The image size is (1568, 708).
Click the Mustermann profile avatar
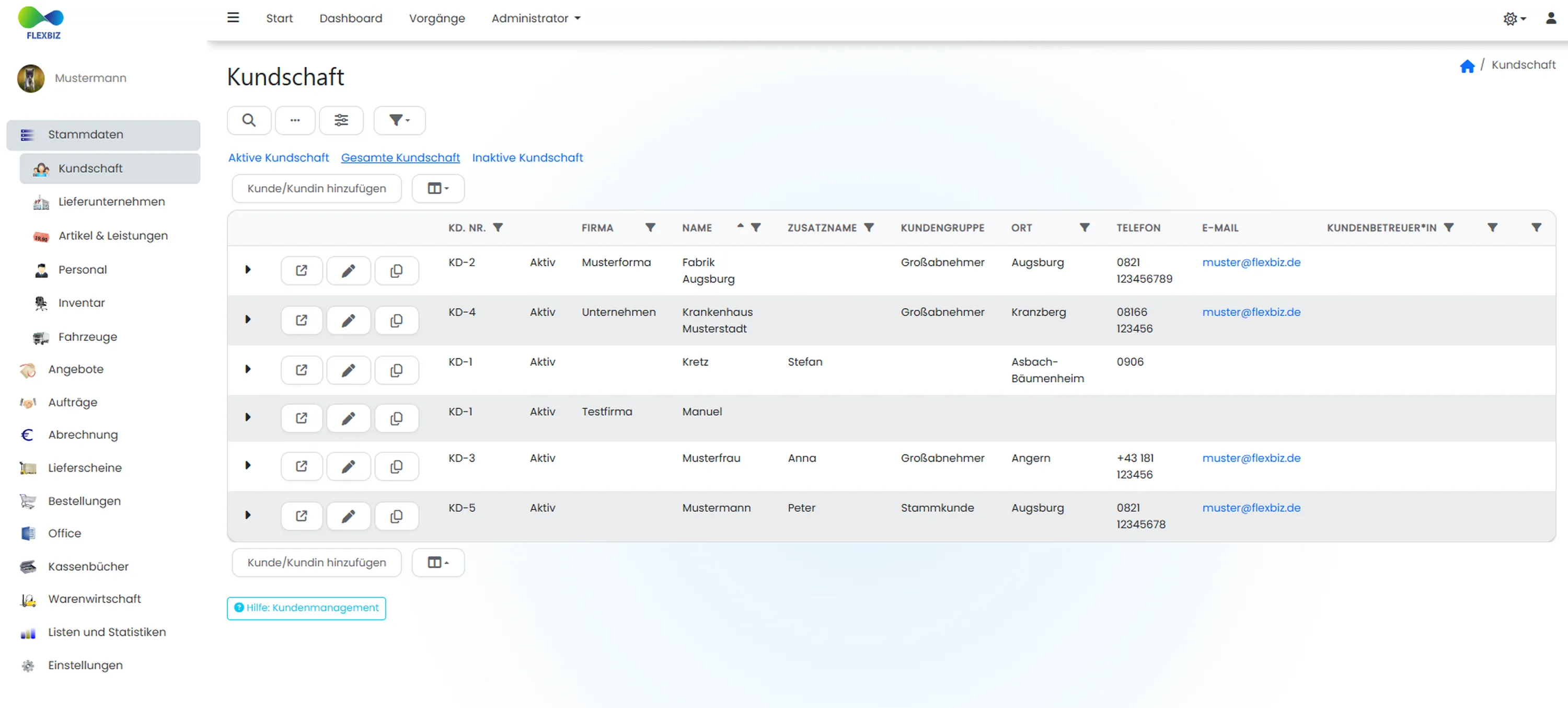pos(30,78)
